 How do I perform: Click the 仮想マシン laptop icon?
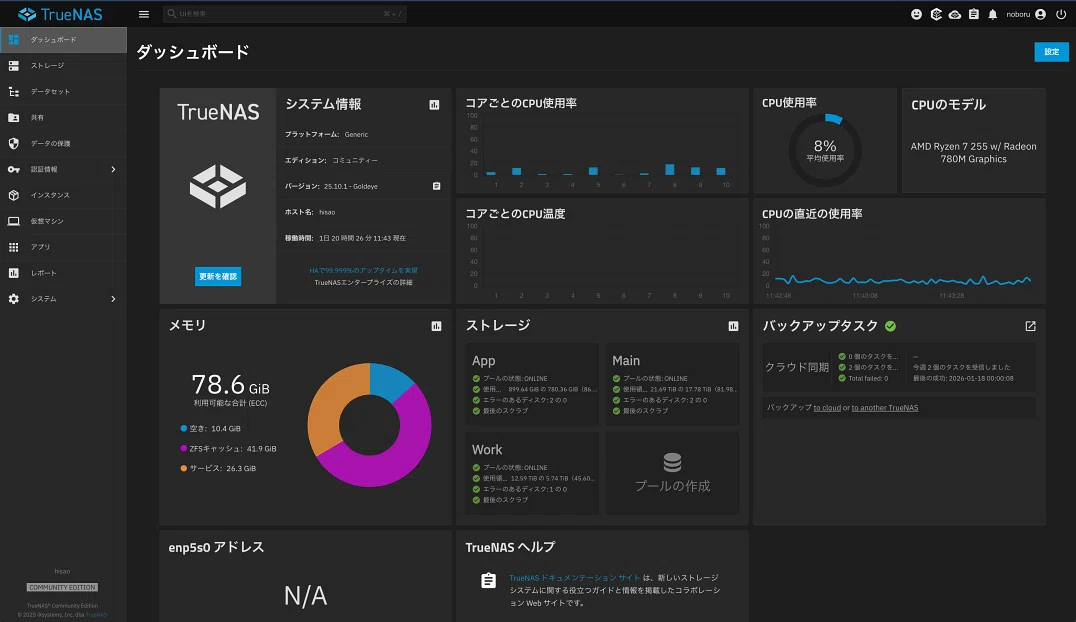coord(14,221)
